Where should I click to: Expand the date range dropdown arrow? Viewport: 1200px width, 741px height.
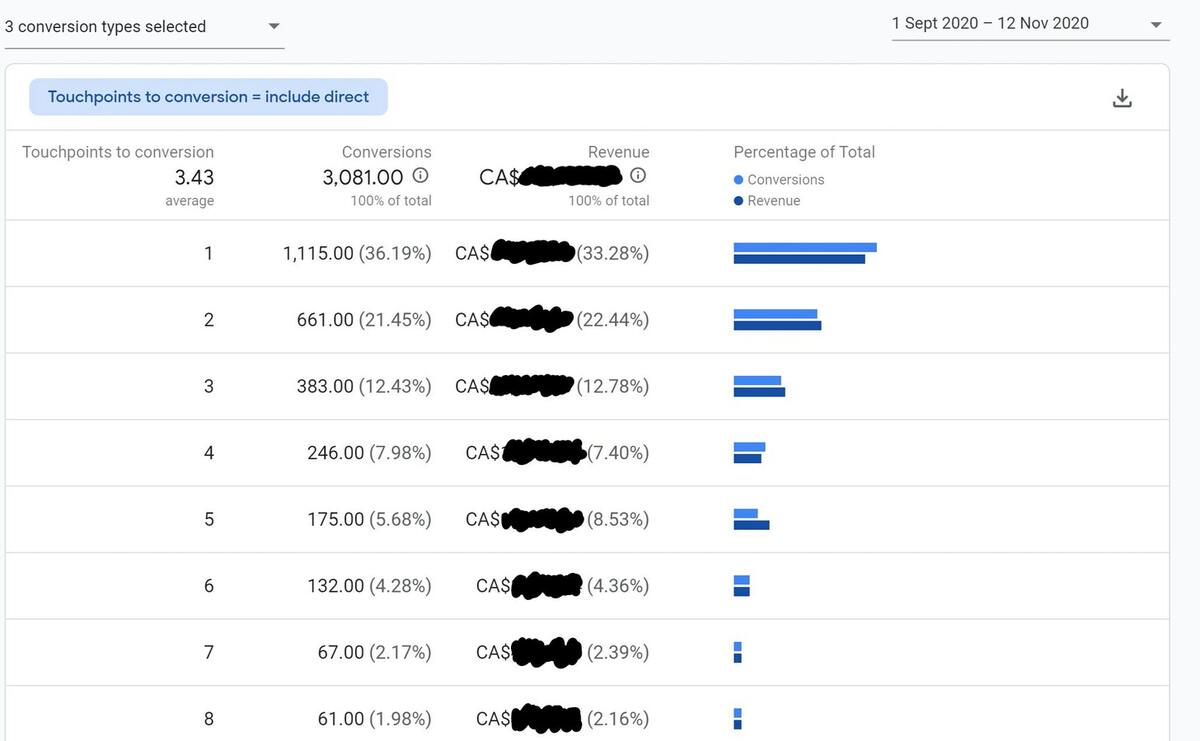[x=1156, y=24]
